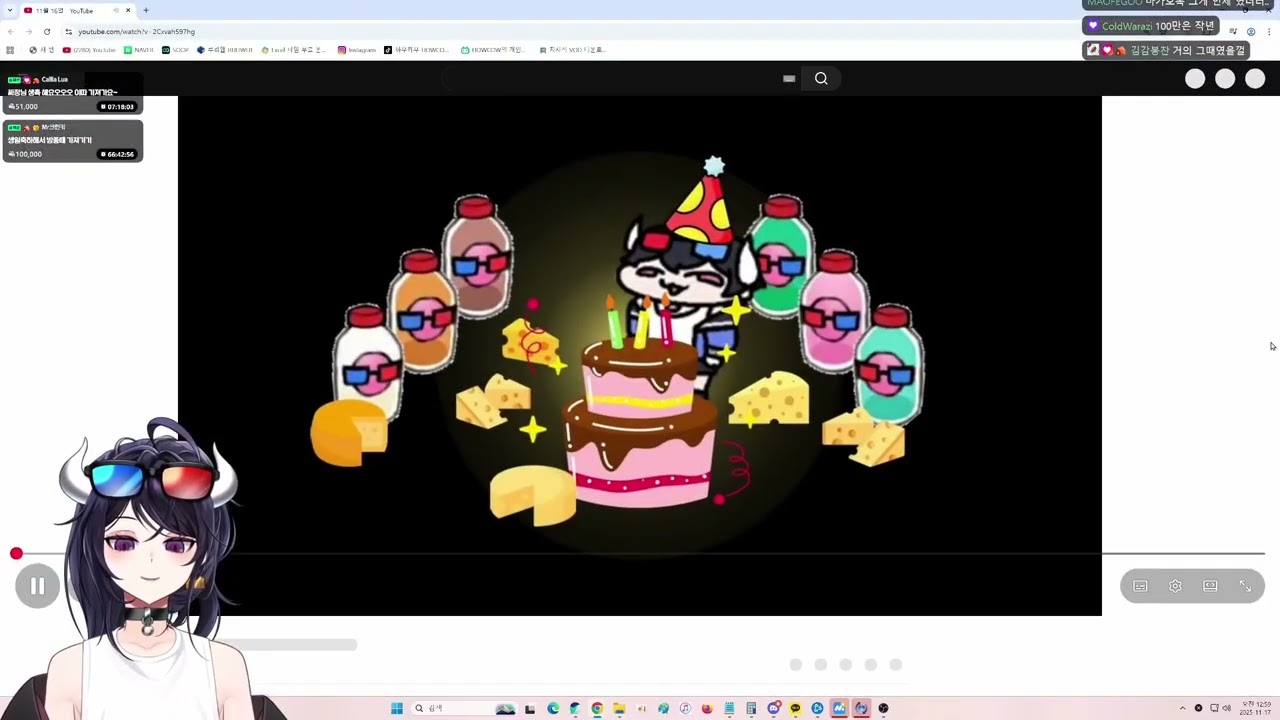Show hidden system tray icons

1182,708
